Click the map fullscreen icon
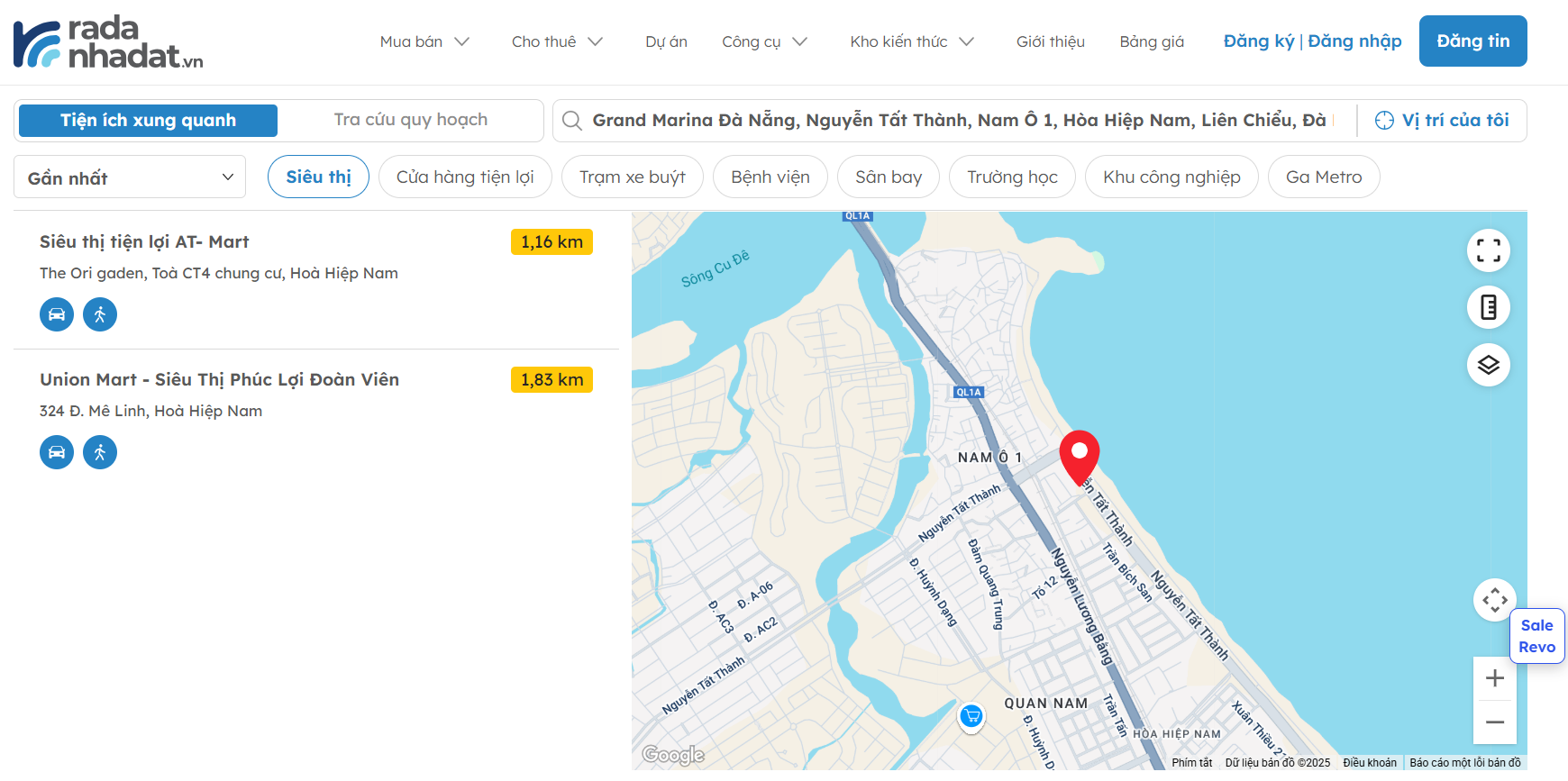Image resolution: width=1568 pixels, height=781 pixels. [x=1488, y=250]
